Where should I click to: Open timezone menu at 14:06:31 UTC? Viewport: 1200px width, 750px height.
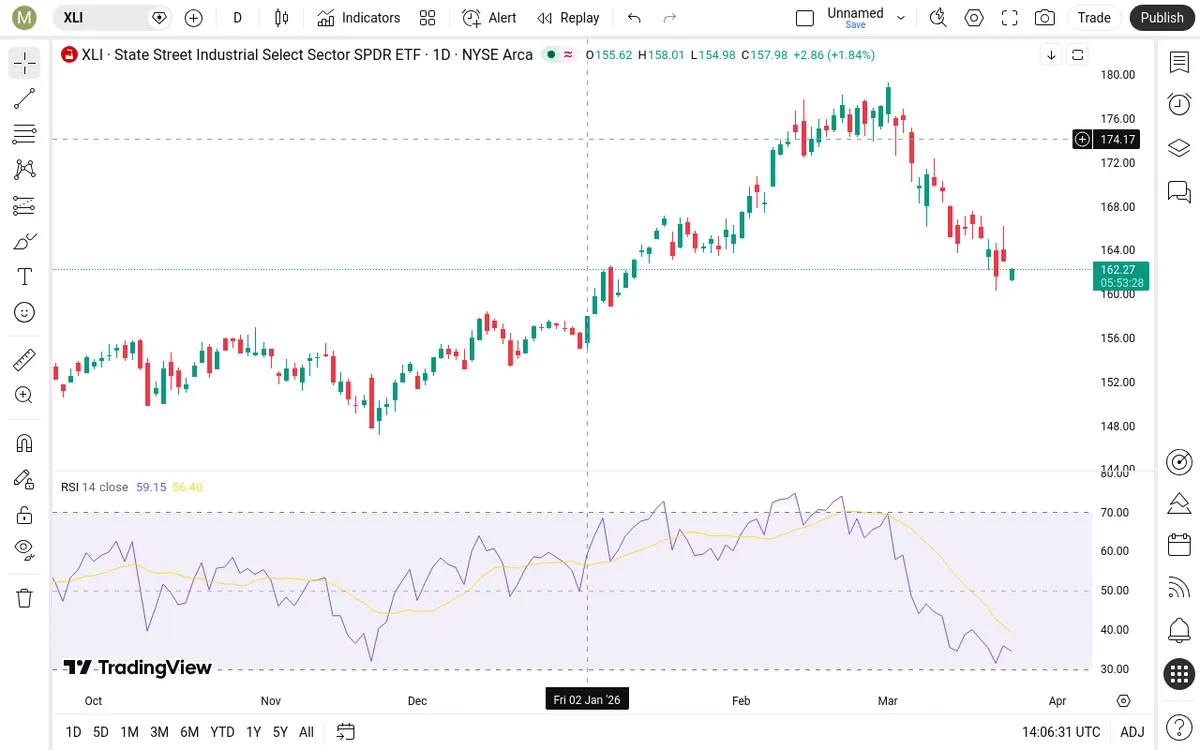1061,732
